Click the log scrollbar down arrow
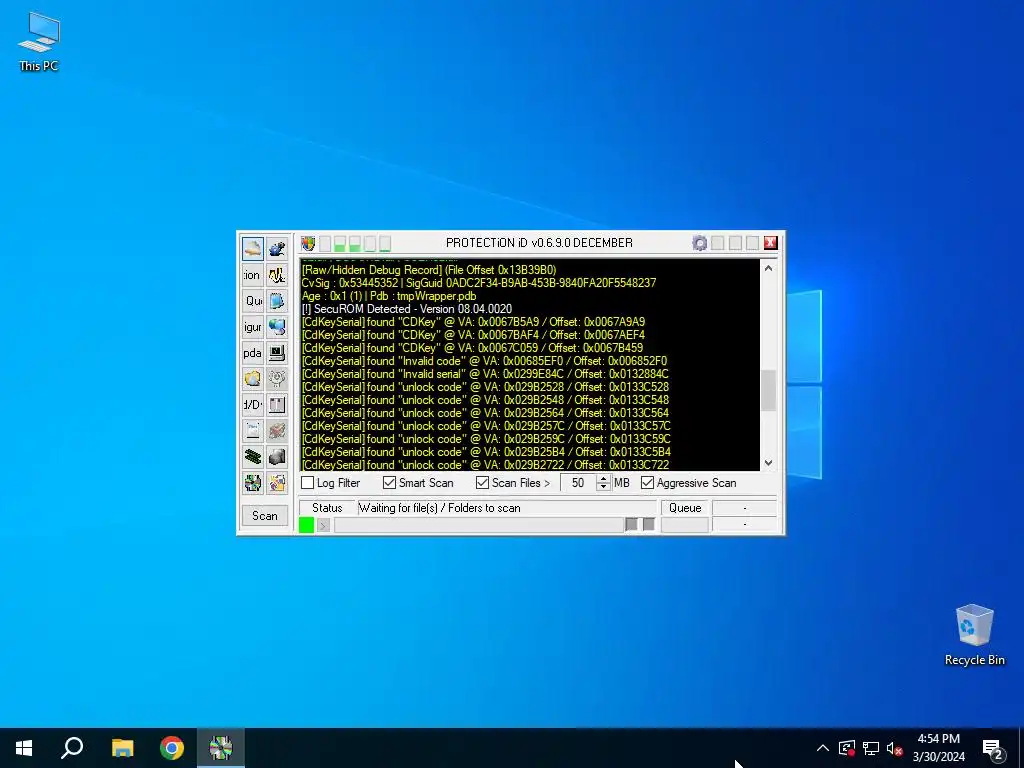Viewport: 1024px width, 768px height. click(x=769, y=462)
